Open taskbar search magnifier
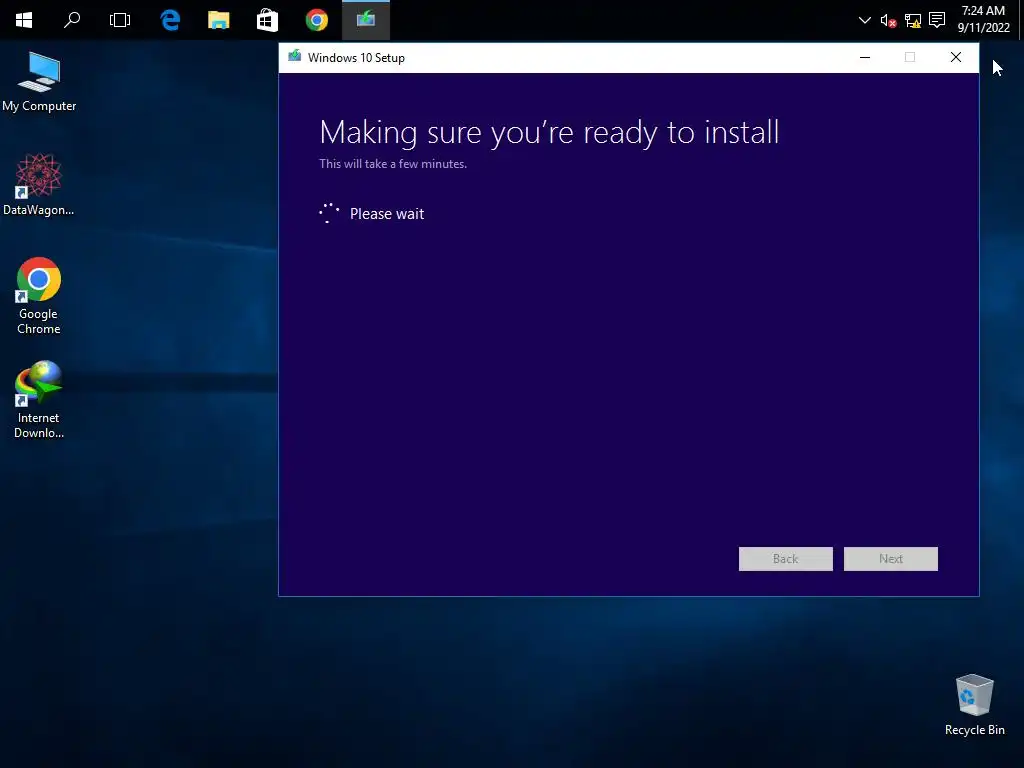Image resolution: width=1024 pixels, height=768 pixels. point(72,20)
